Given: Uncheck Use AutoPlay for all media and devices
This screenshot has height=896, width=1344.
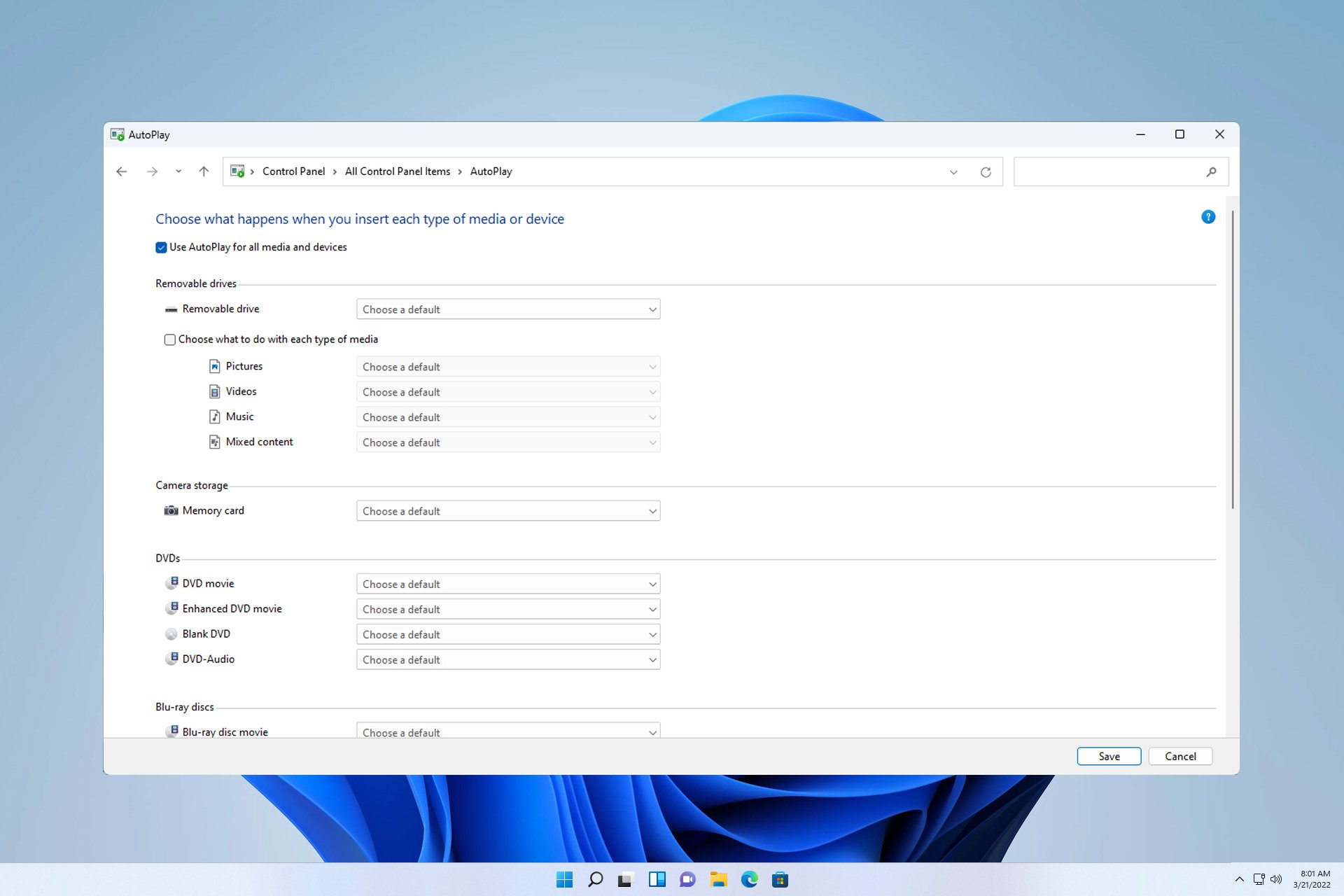Looking at the screenshot, I should pos(161,248).
